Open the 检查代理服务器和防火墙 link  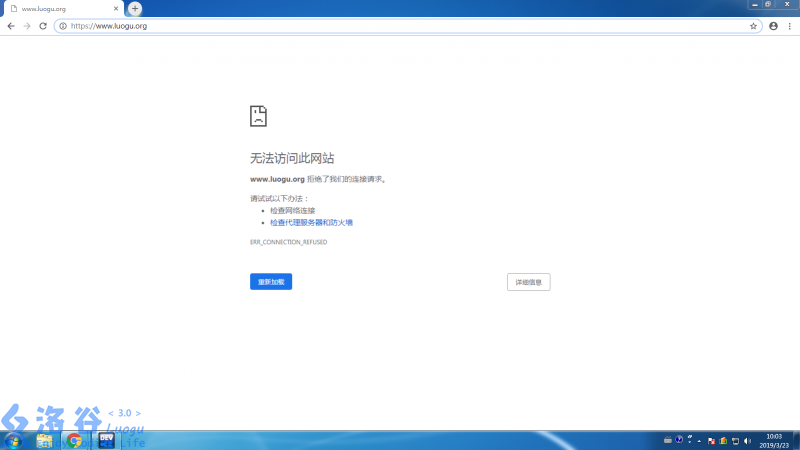pos(311,222)
